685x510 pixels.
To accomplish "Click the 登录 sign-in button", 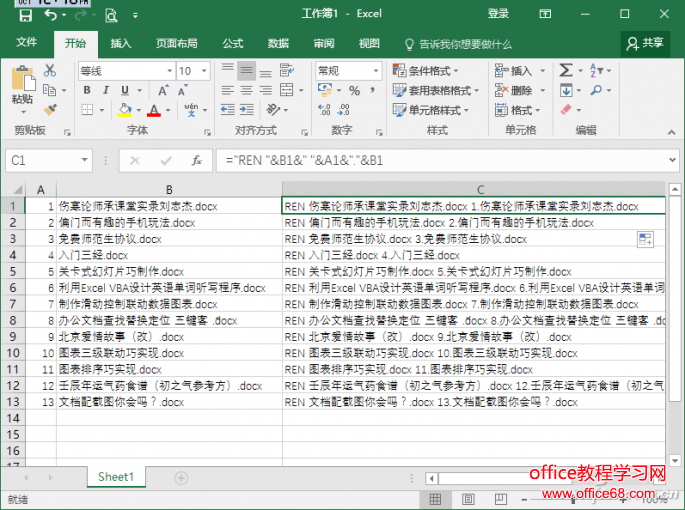I will [x=497, y=14].
